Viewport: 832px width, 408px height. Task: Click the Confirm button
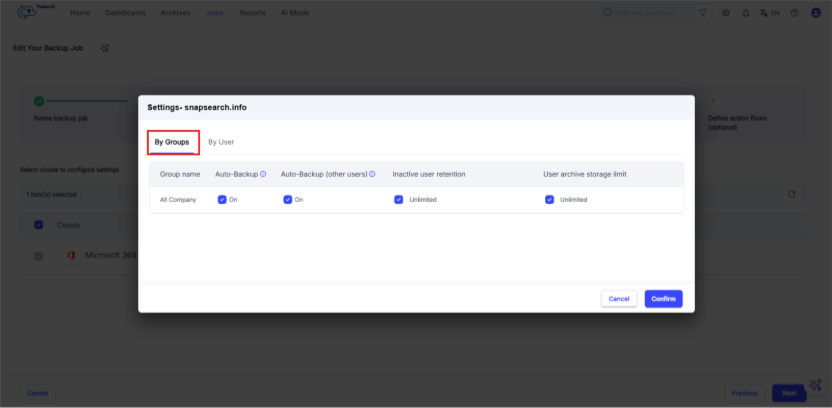point(663,298)
